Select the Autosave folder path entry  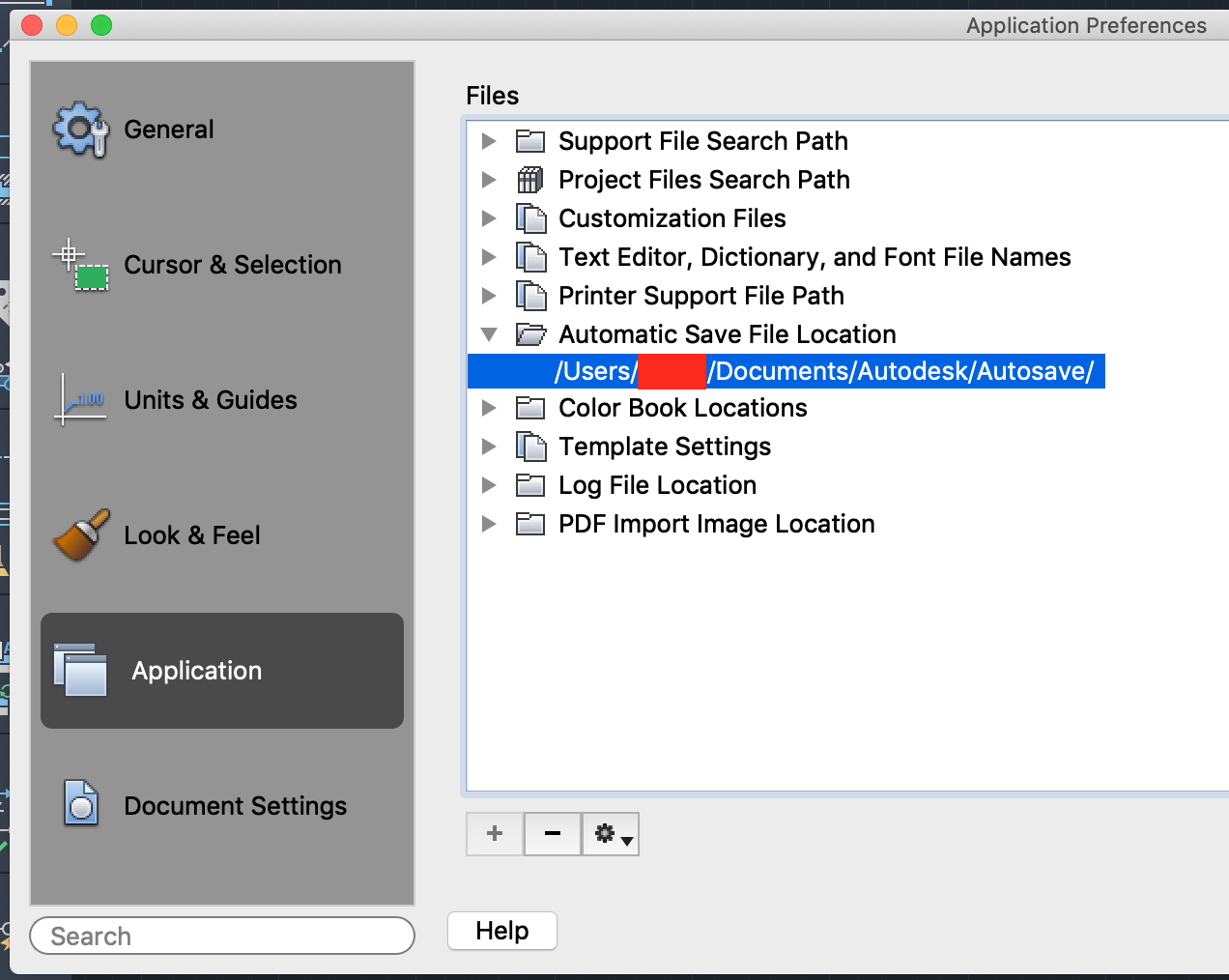[x=823, y=371]
